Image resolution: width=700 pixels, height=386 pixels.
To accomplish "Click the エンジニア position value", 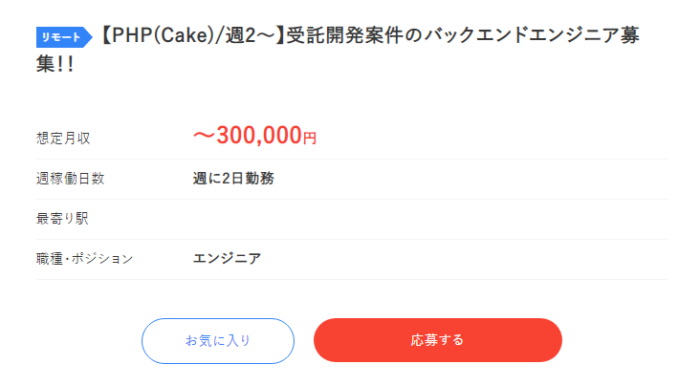I will (x=227, y=258).
